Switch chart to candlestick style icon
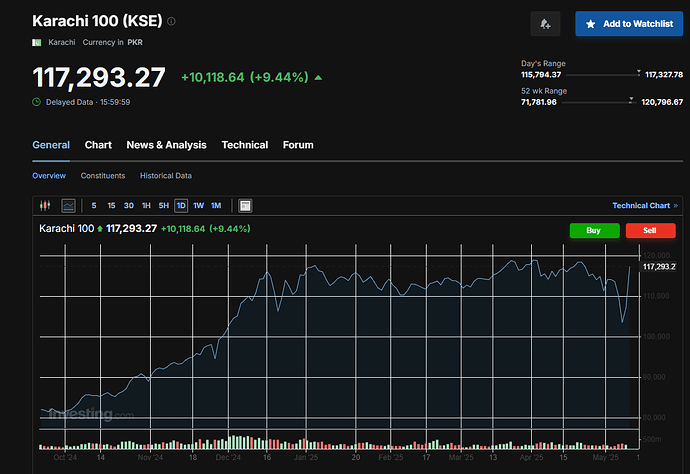The image size is (690, 474). (44, 205)
